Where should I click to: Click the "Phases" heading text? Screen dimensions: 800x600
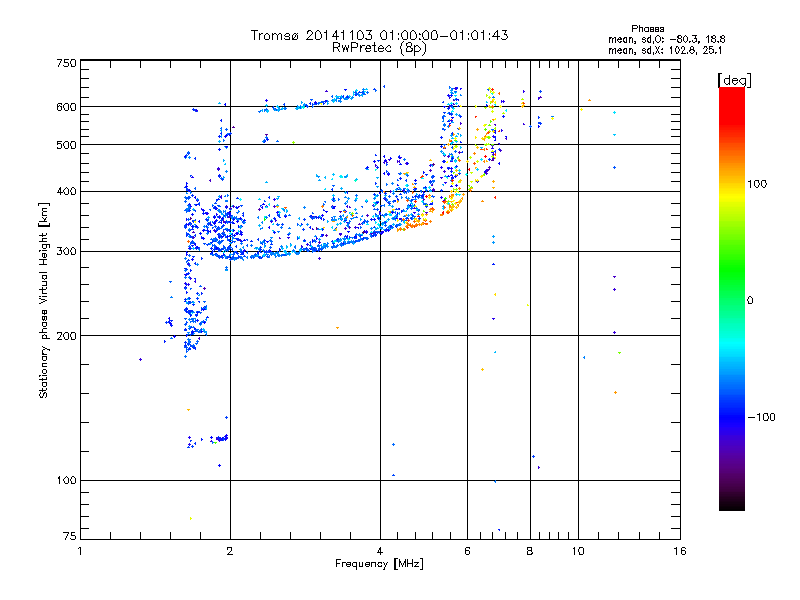pyautogui.click(x=647, y=29)
